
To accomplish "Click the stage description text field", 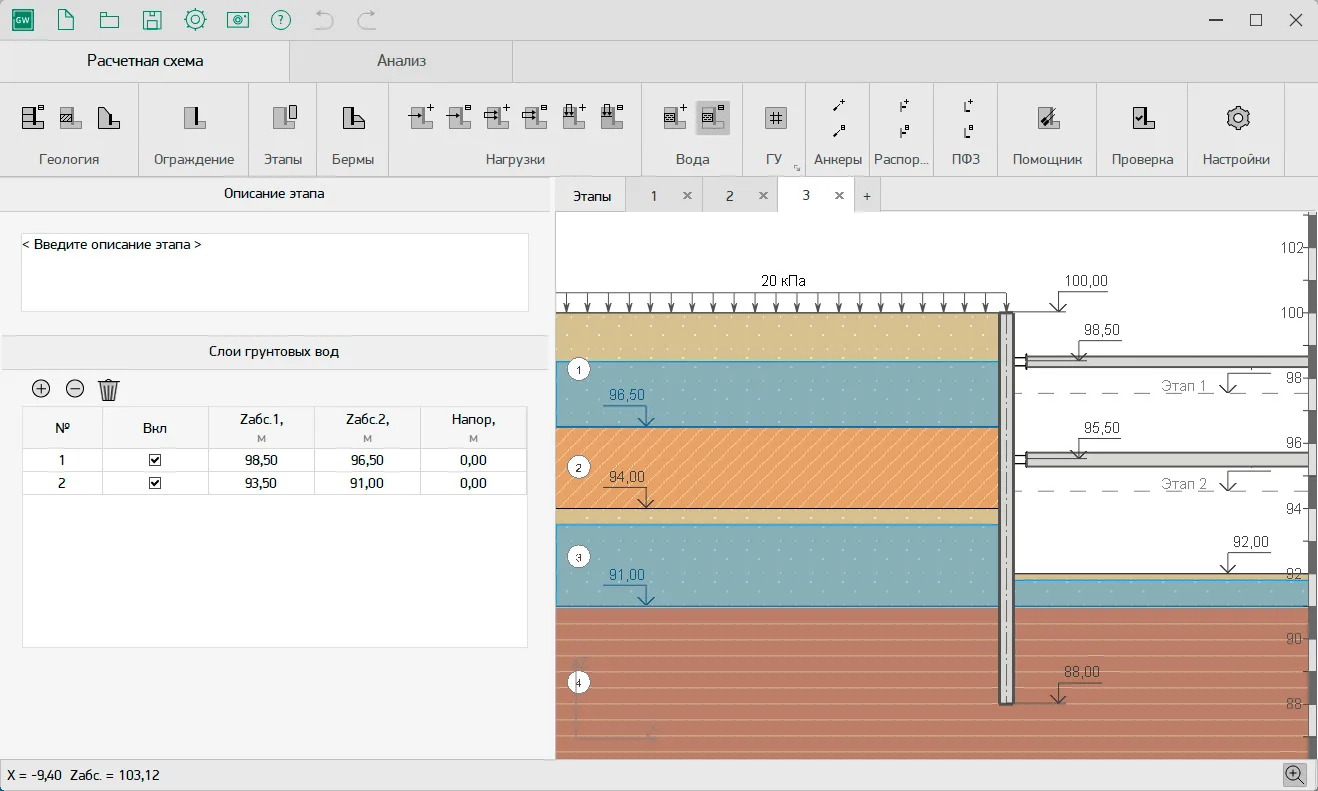I will coord(275,272).
